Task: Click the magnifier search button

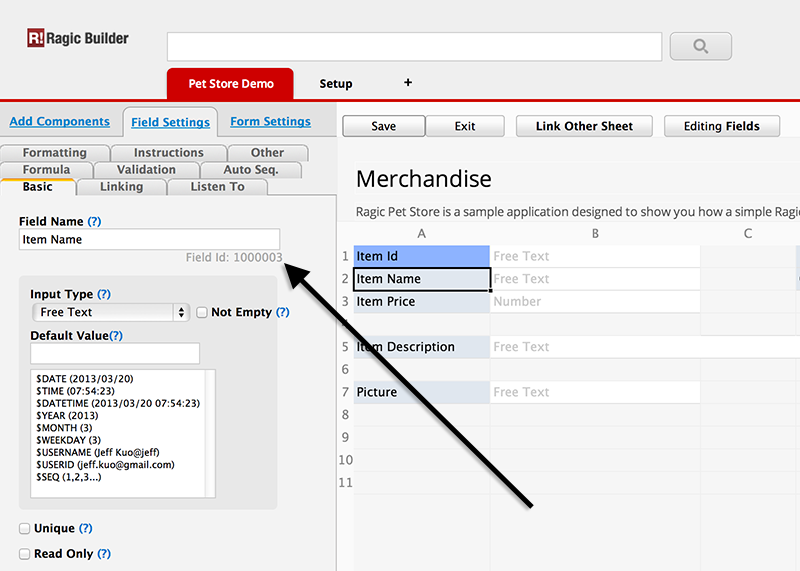Action: point(701,46)
